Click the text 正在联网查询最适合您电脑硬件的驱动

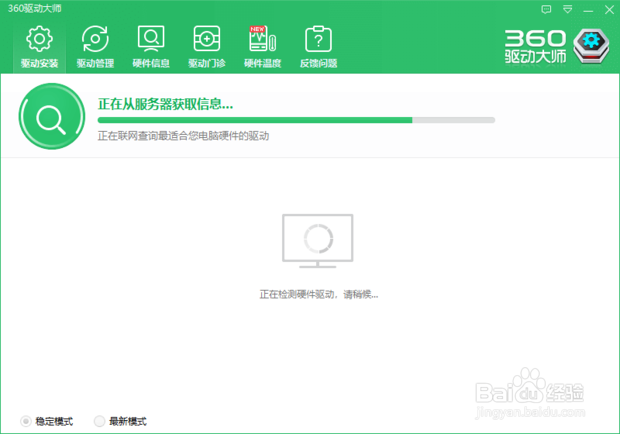(x=183, y=136)
